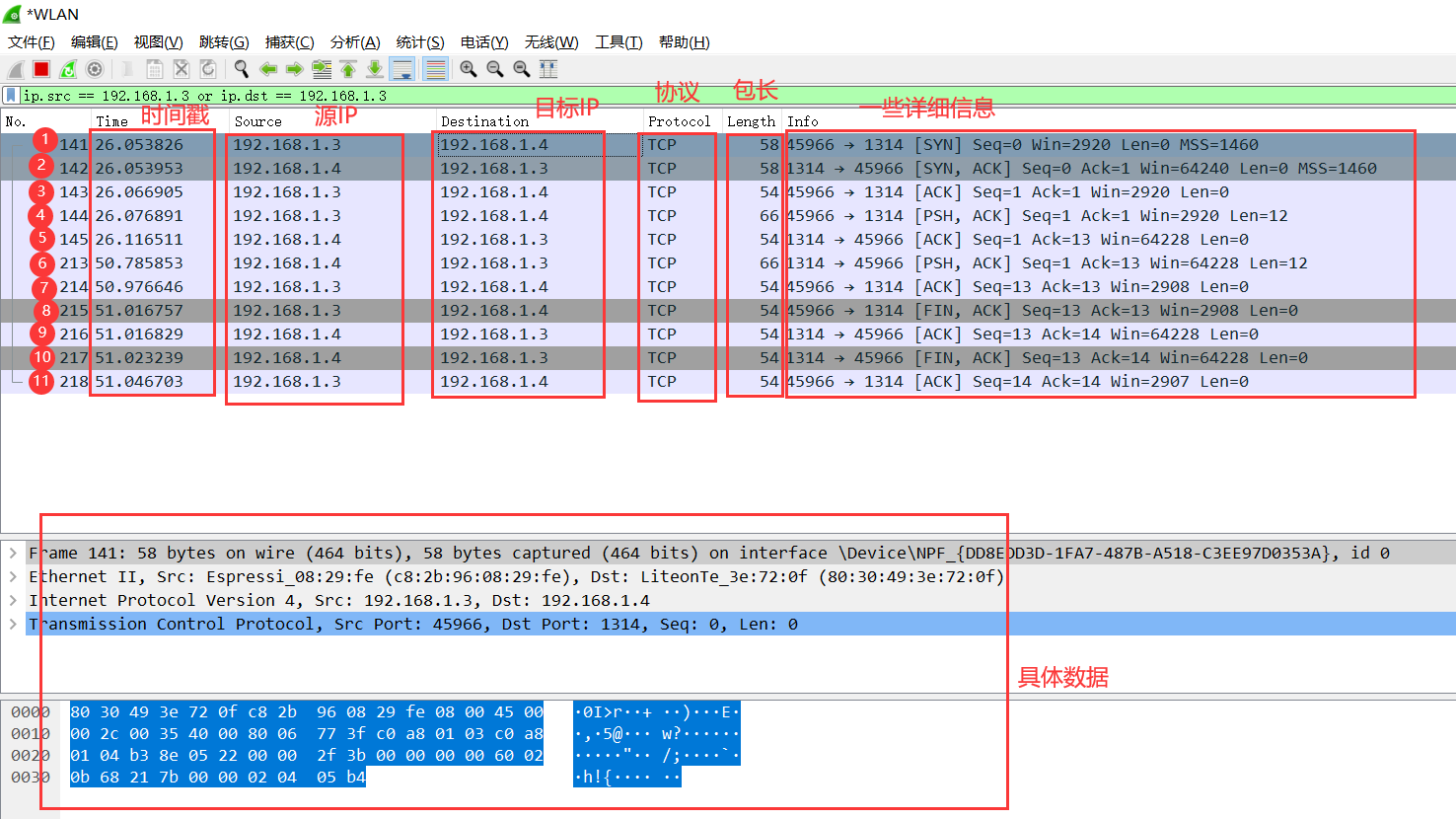Select packet at time 26.116511
This screenshot has height=819, width=1456.
(x=728, y=240)
